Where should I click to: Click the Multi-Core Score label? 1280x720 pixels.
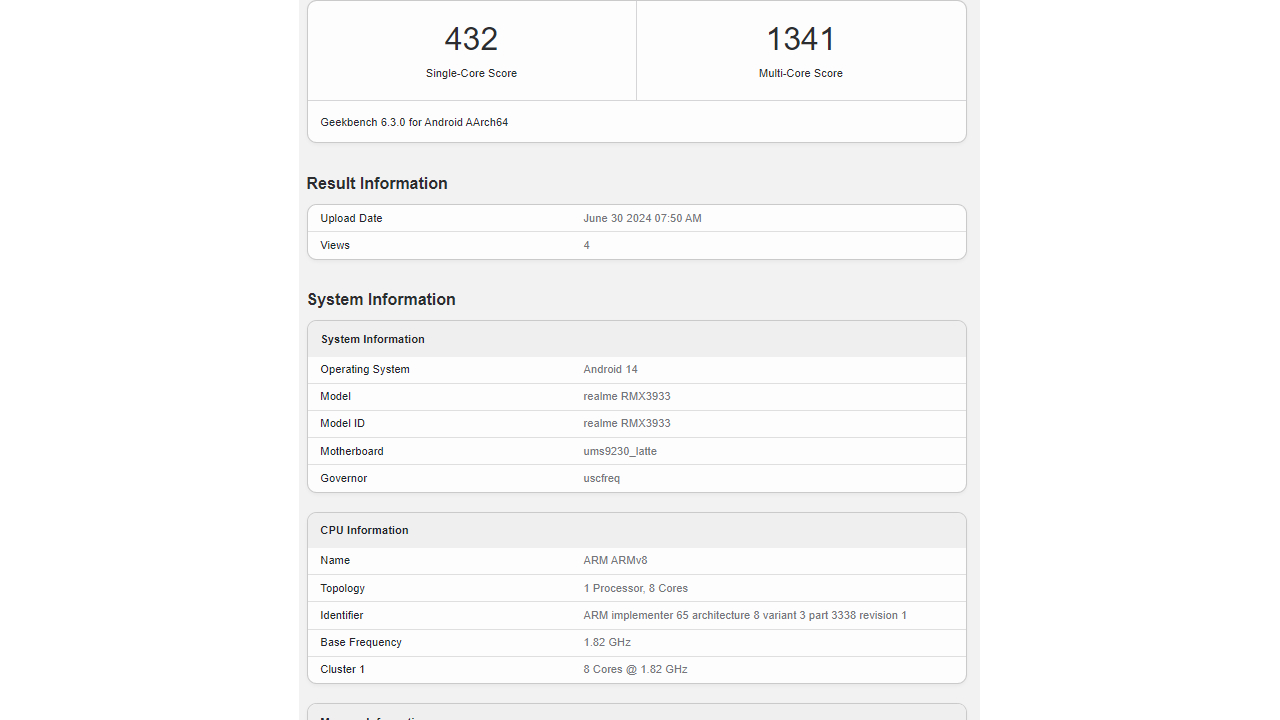pos(800,73)
